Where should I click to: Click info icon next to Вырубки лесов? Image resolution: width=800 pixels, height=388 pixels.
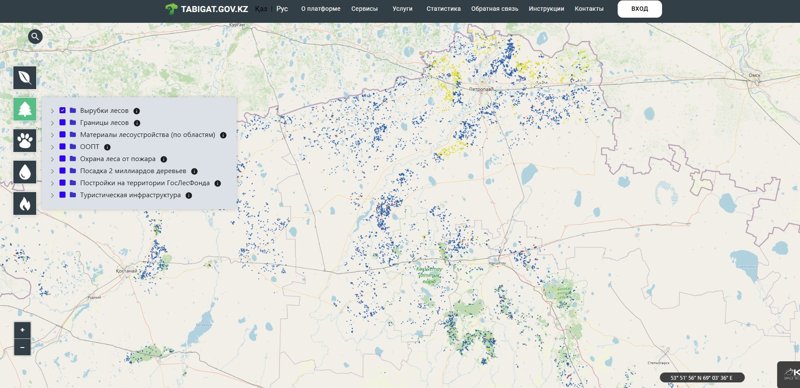tap(136, 111)
